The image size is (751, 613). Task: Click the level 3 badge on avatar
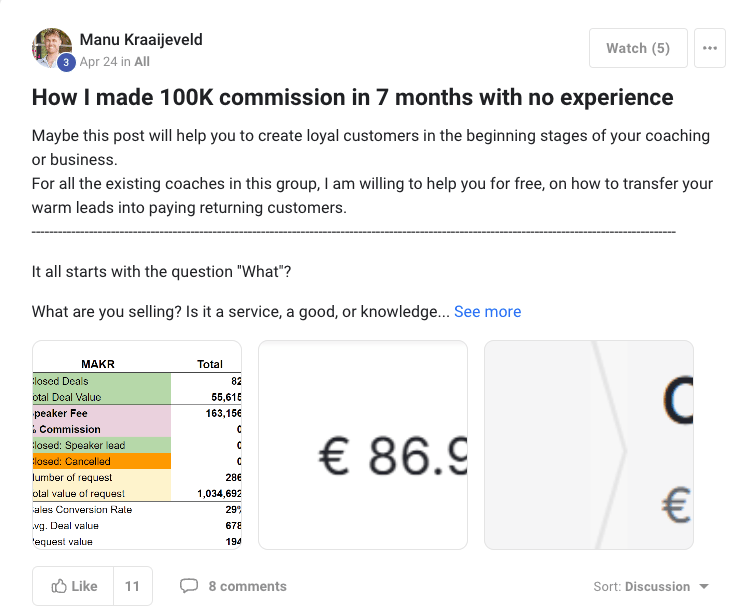pos(66,62)
